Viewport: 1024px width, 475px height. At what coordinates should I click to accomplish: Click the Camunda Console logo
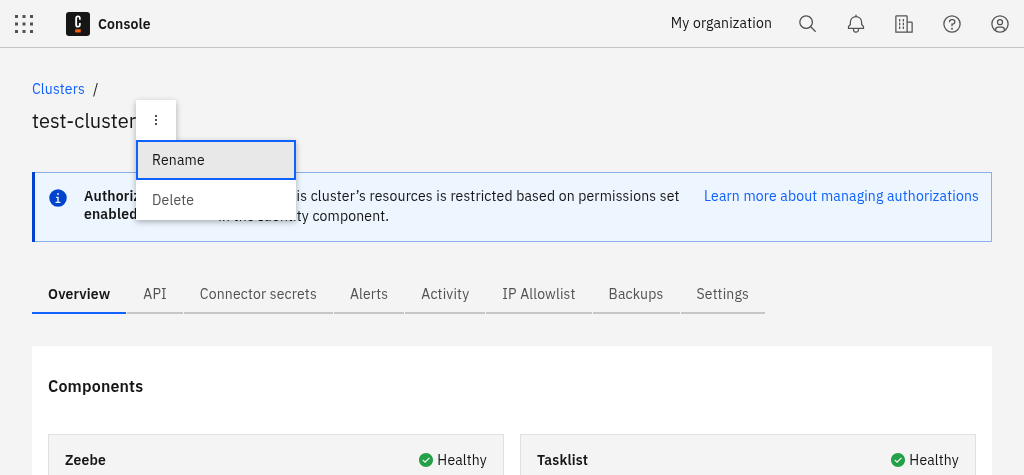tap(78, 24)
